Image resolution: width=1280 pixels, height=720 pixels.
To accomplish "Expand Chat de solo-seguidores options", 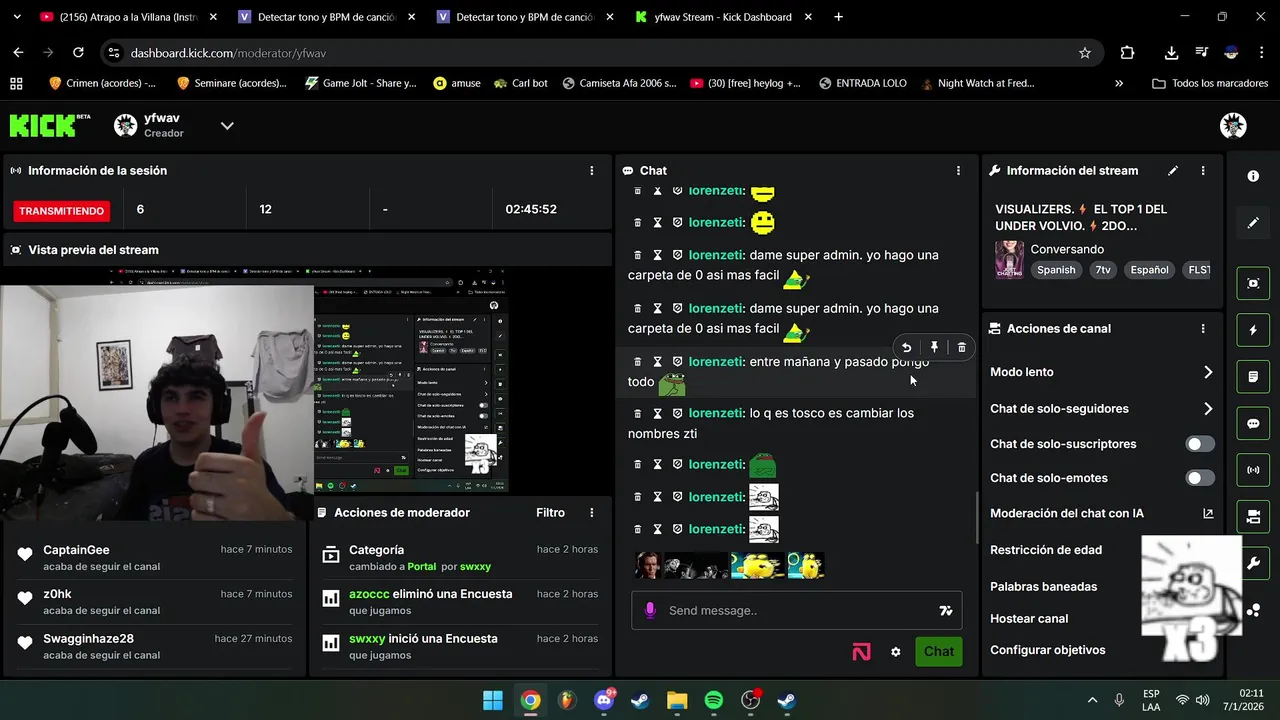I will pyautogui.click(x=1208, y=409).
